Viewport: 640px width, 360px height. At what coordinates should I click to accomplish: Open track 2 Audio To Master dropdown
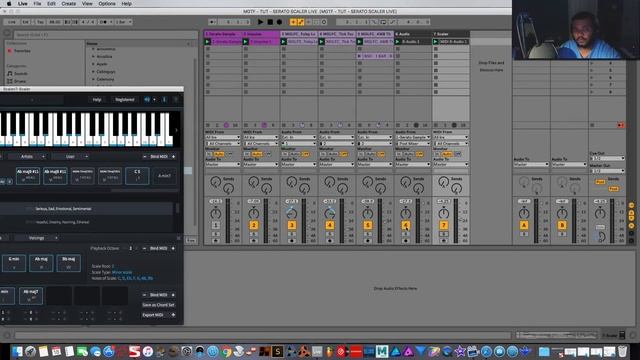261,164
